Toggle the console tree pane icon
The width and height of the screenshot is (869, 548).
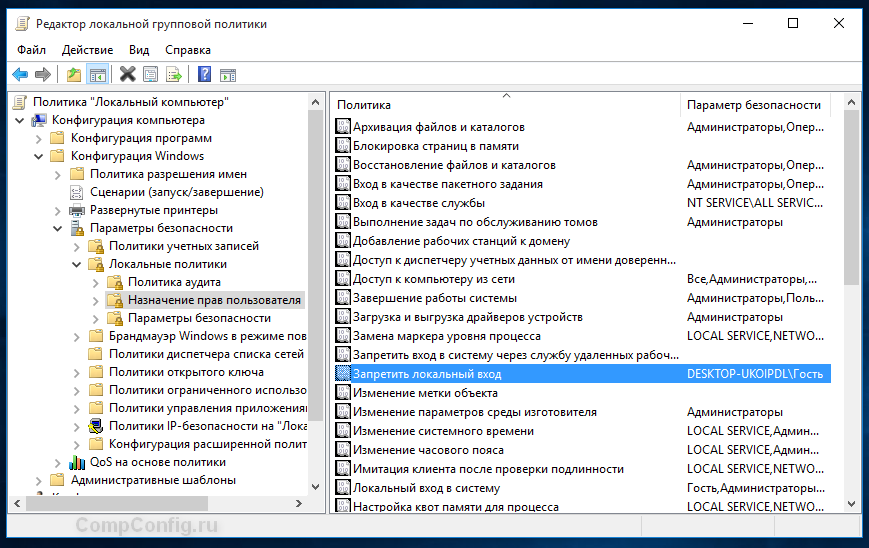point(98,74)
